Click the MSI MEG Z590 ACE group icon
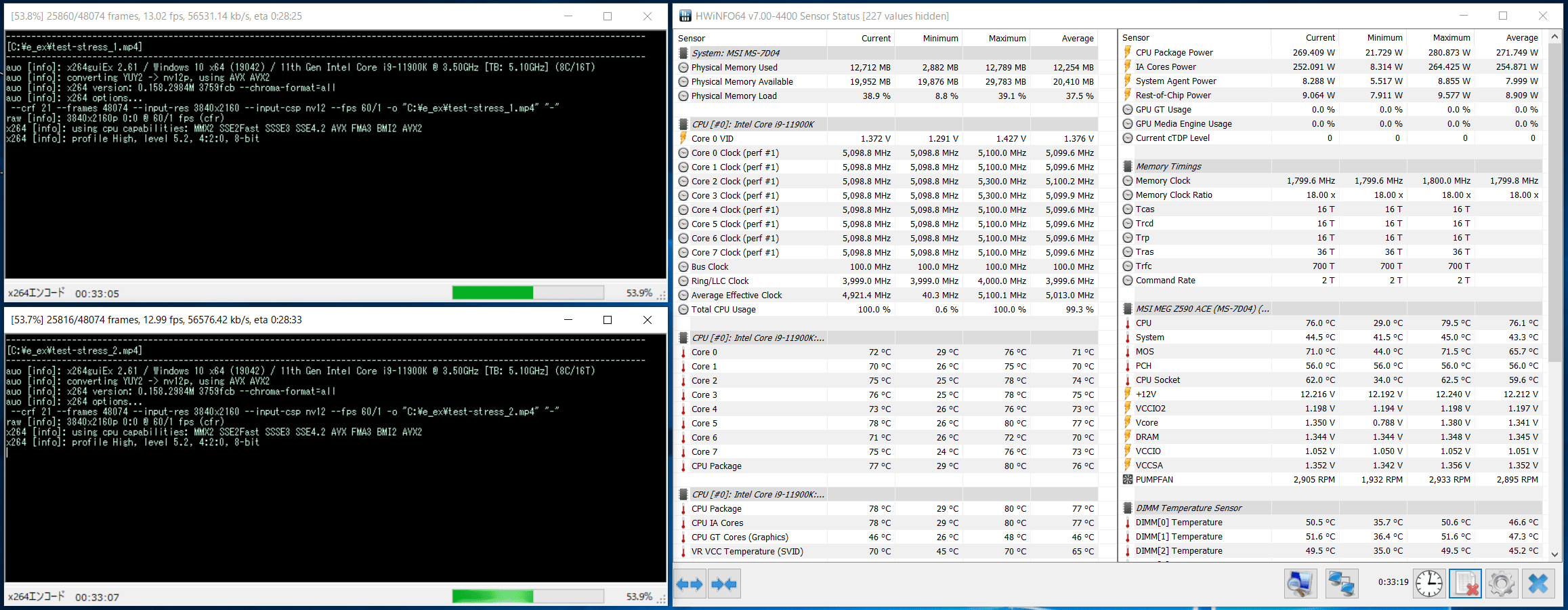 [1128, 308]
